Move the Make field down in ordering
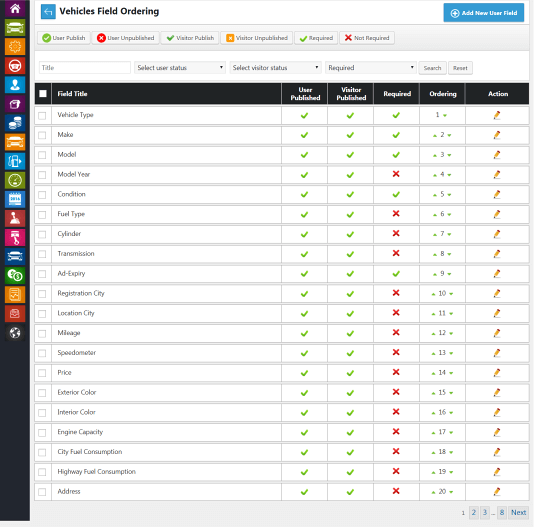This screenshot has width=534, height=527. pyautogui.click(x=450, y=136)
